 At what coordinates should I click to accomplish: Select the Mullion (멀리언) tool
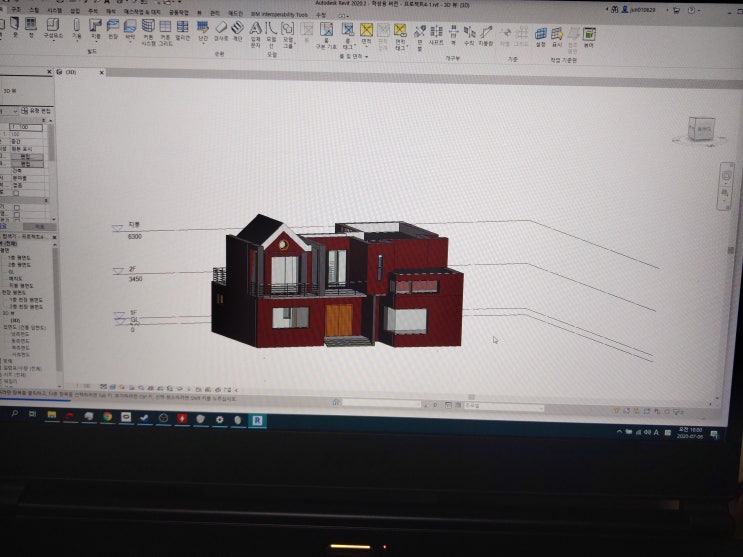pyautogui.click(x=182, y=30)
